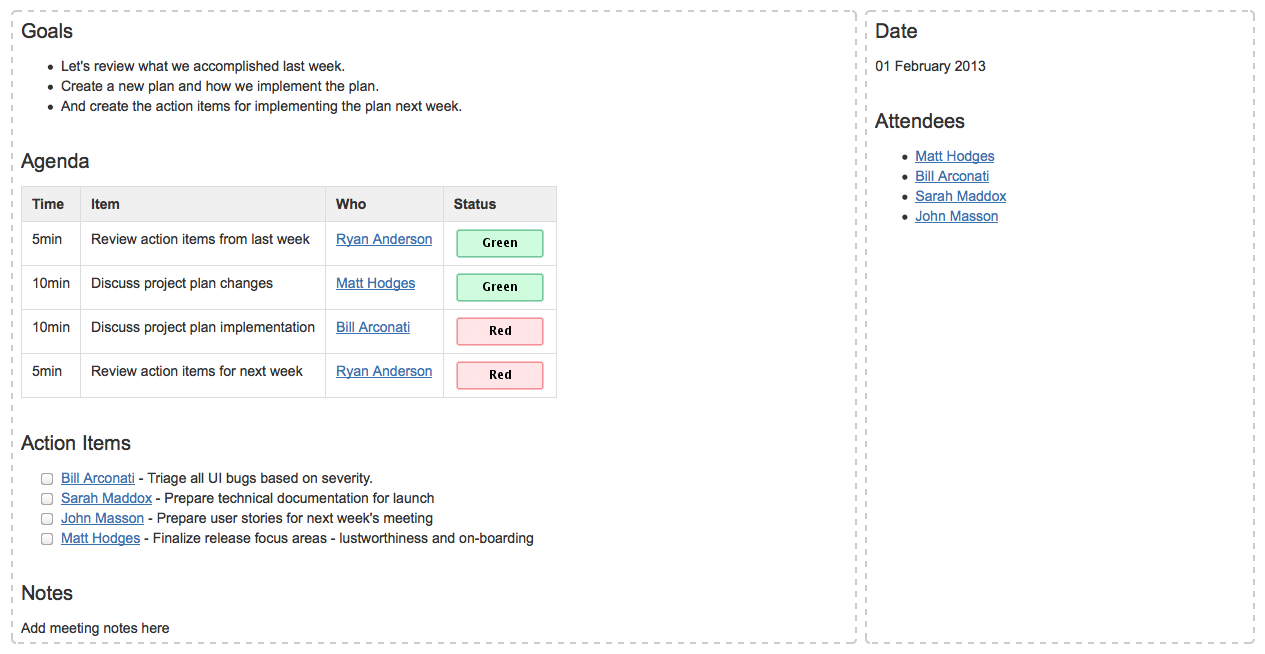Select John Masson in the Attendees list
The image size is (1265, 654).
(x=956, y=217)
